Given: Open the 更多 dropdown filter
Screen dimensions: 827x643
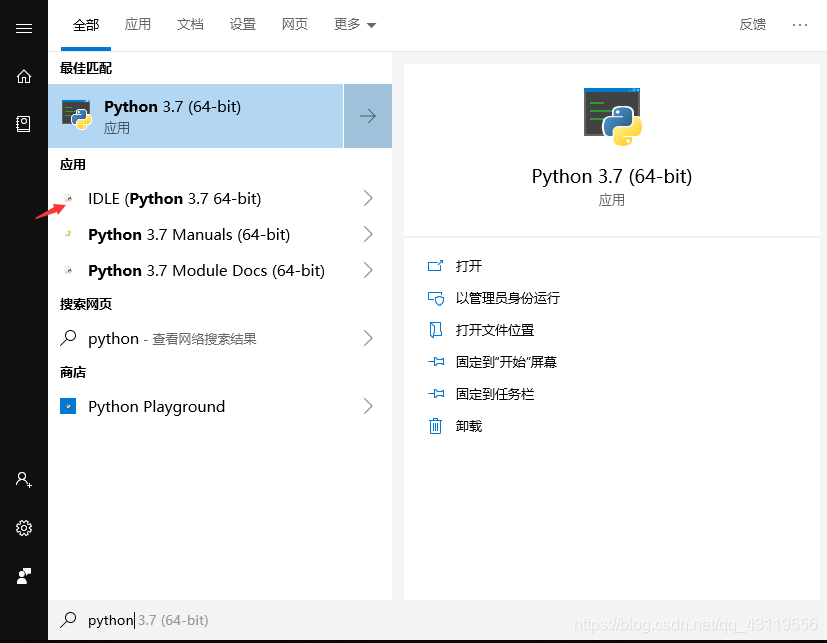Looking at the screenshot, I should point(354,24).
